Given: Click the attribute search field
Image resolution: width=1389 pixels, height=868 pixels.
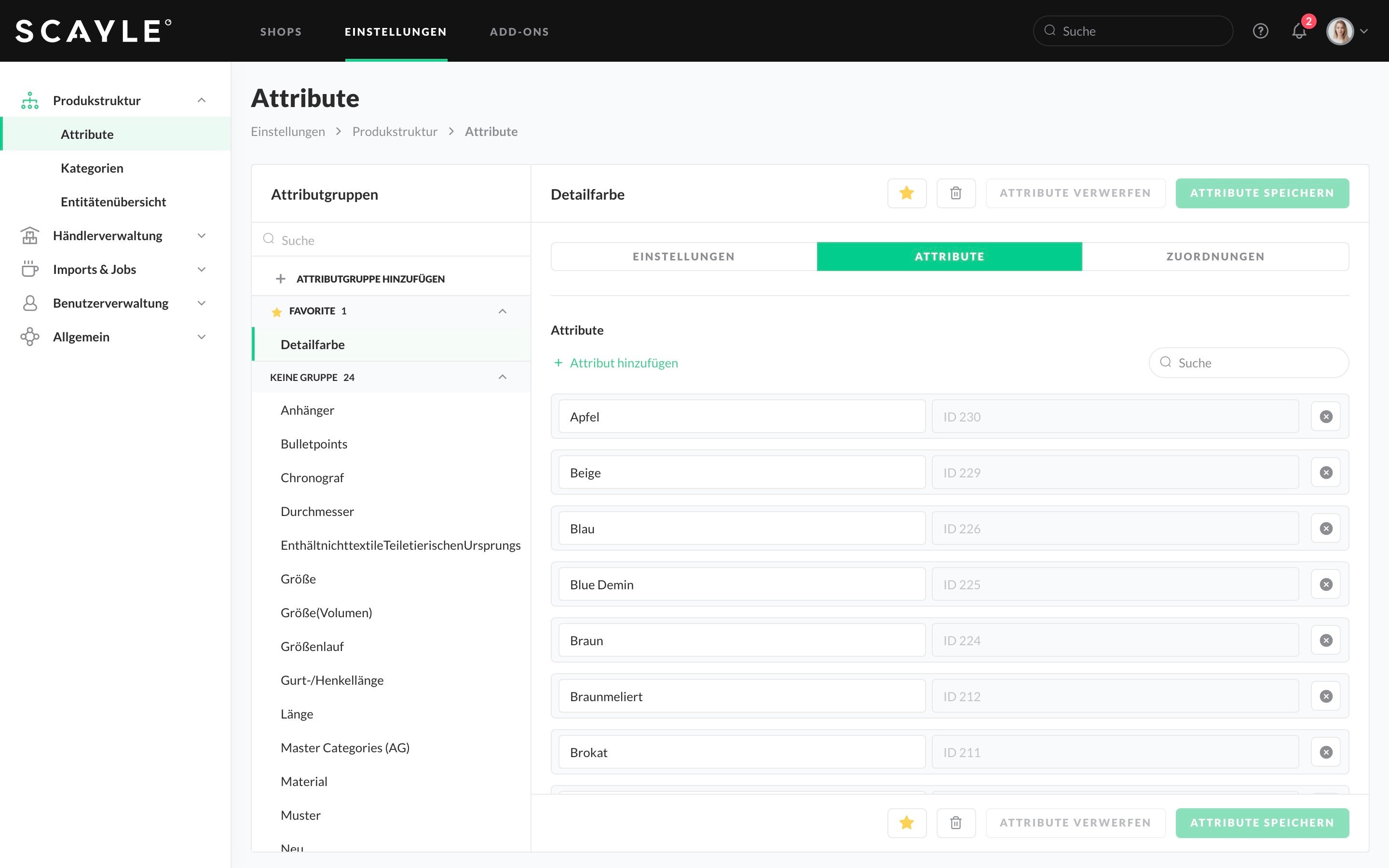Looking at the screenshot, I should [x=1248, y=362].
